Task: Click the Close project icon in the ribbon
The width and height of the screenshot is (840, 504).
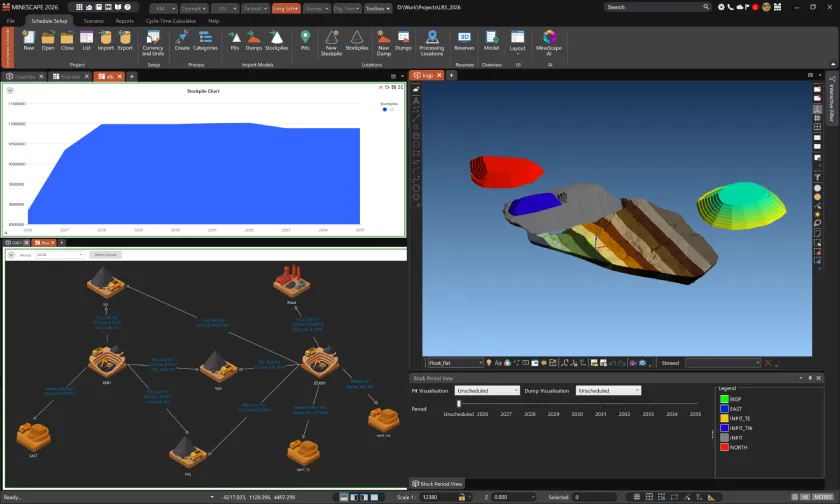Action: click(67, 40)
